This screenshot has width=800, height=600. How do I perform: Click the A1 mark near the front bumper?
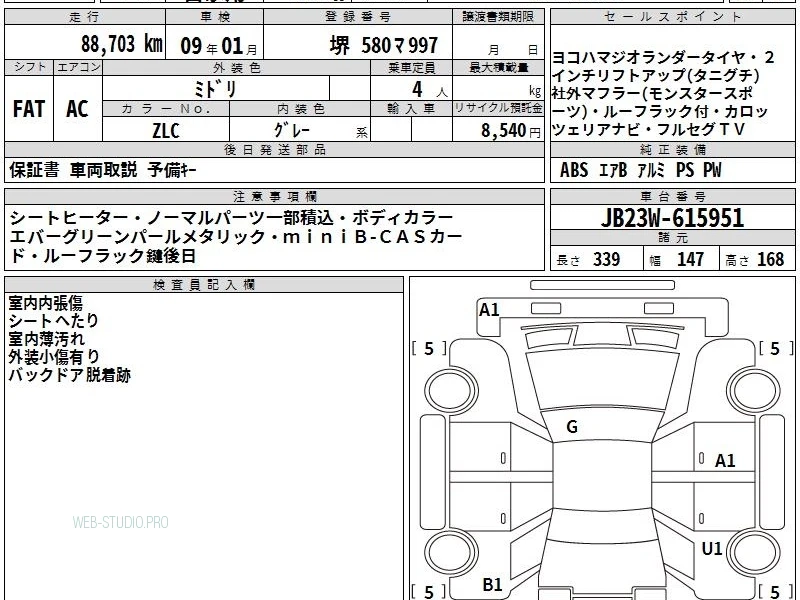click(x=489, y=309)
